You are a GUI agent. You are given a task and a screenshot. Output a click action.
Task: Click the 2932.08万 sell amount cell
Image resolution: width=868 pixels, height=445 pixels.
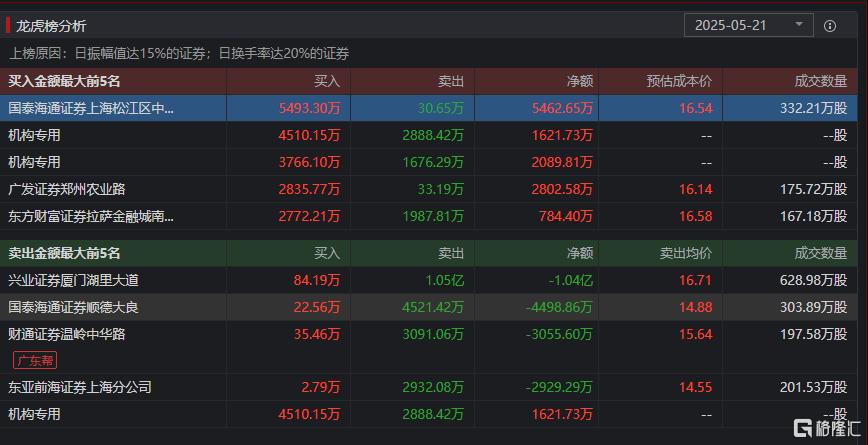click(433, 387)
